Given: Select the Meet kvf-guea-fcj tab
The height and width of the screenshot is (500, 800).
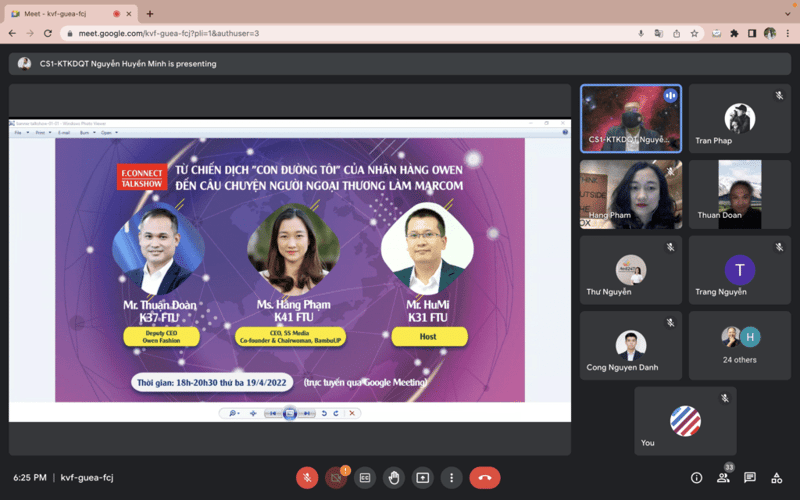Looking at the screenshot, I should pos(71,14).
